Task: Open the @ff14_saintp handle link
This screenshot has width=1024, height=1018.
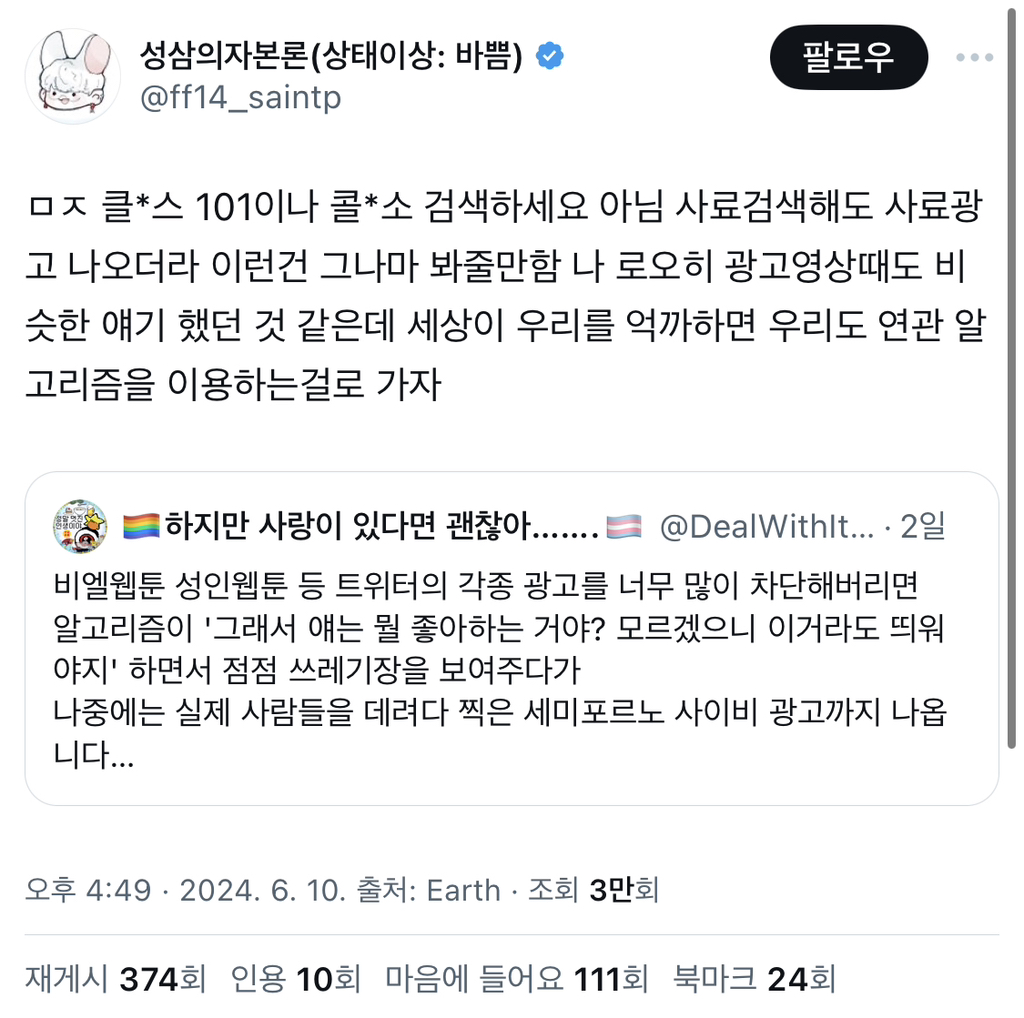Action: [x=240, y=98]
